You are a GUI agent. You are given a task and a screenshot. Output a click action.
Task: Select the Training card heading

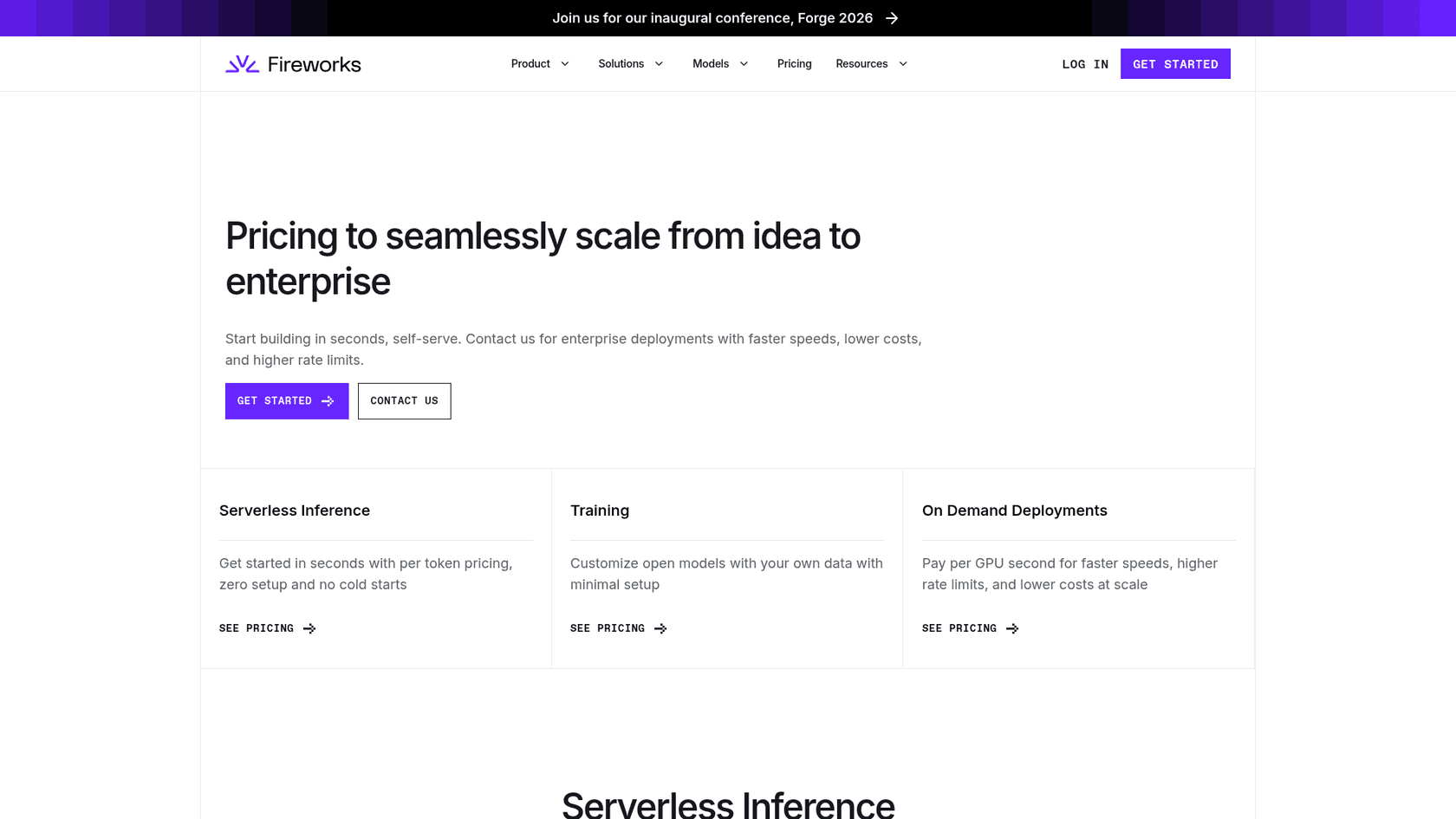(600, 510)
